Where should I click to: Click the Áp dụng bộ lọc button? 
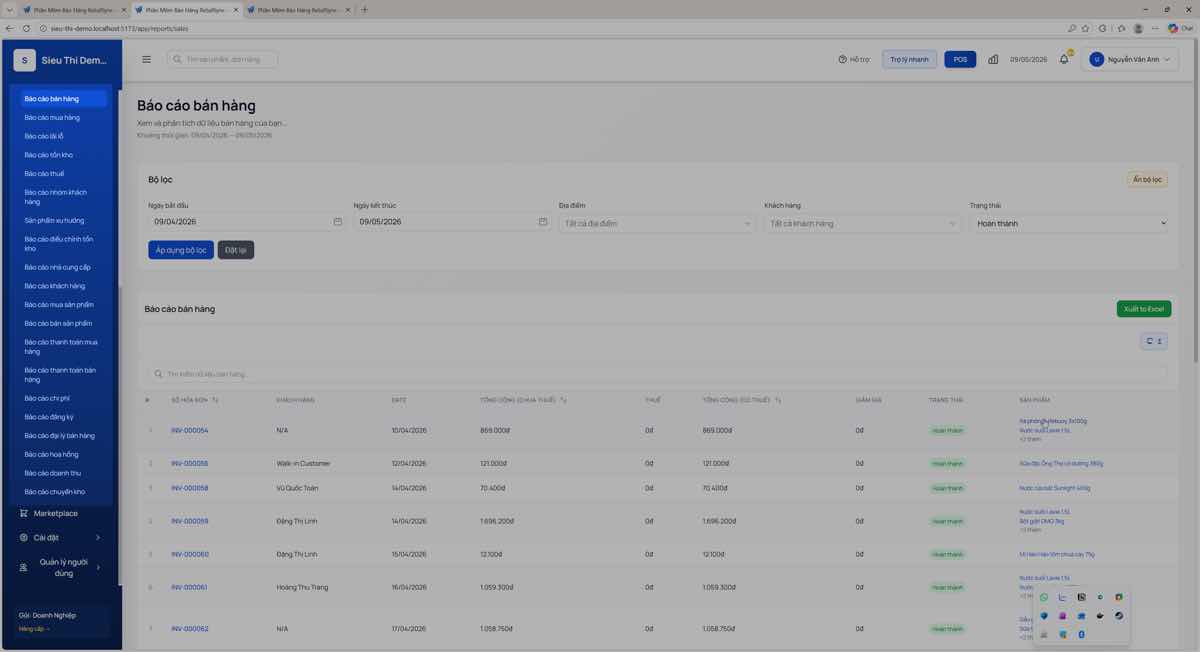(181, 250)
